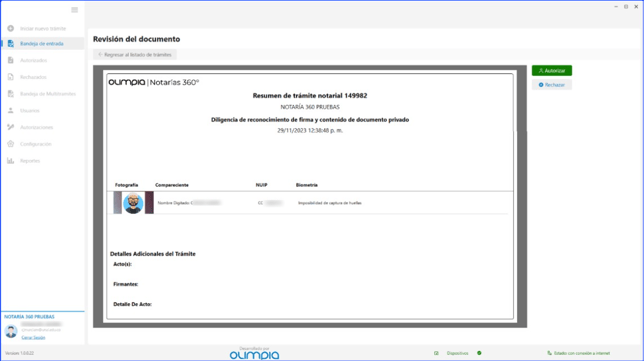Open the Usuarios menu item
Screen dimensions: 644x361
tap(43, 110)
